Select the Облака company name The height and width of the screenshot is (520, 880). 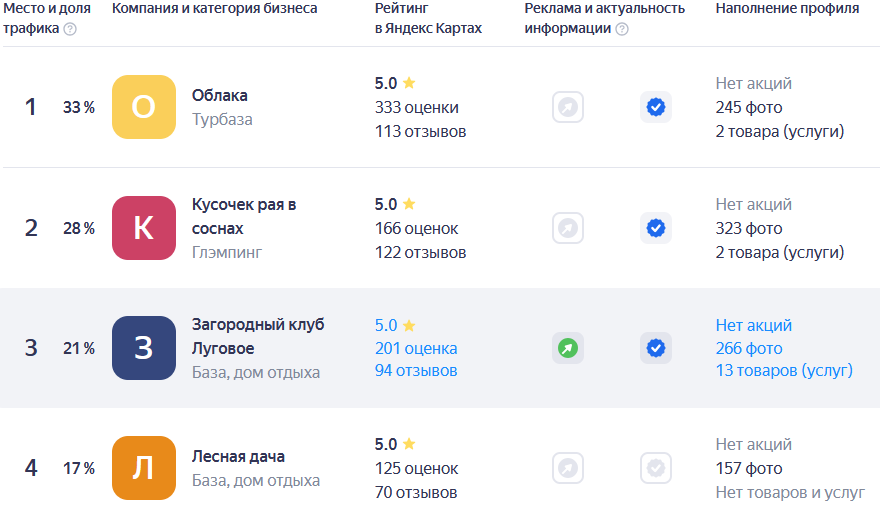tap(220, 95)
